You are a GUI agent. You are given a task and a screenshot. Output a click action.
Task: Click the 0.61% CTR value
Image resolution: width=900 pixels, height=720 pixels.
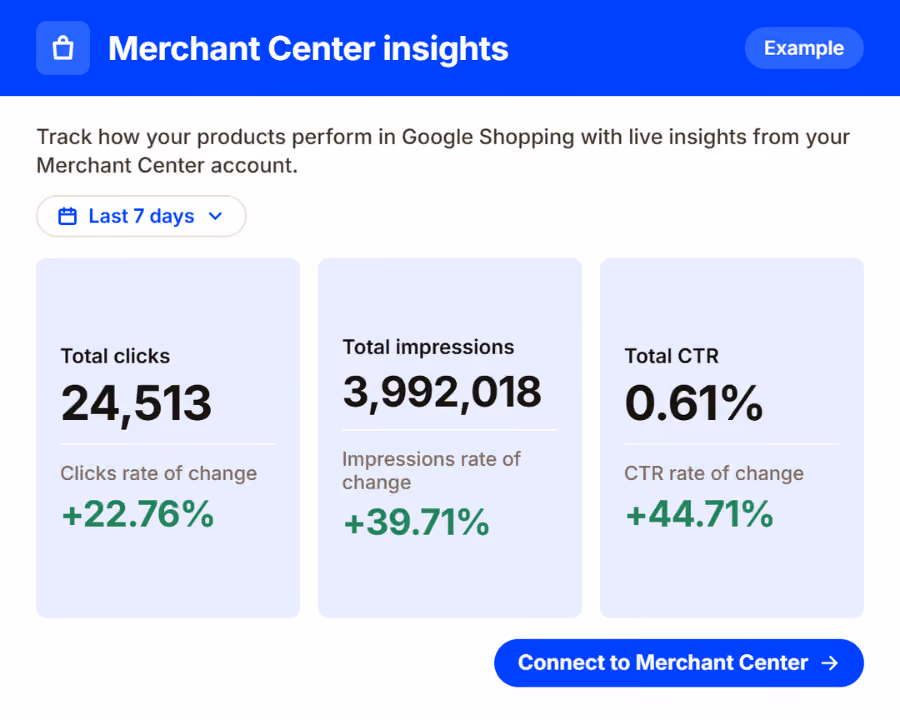(x=693, y=403)
